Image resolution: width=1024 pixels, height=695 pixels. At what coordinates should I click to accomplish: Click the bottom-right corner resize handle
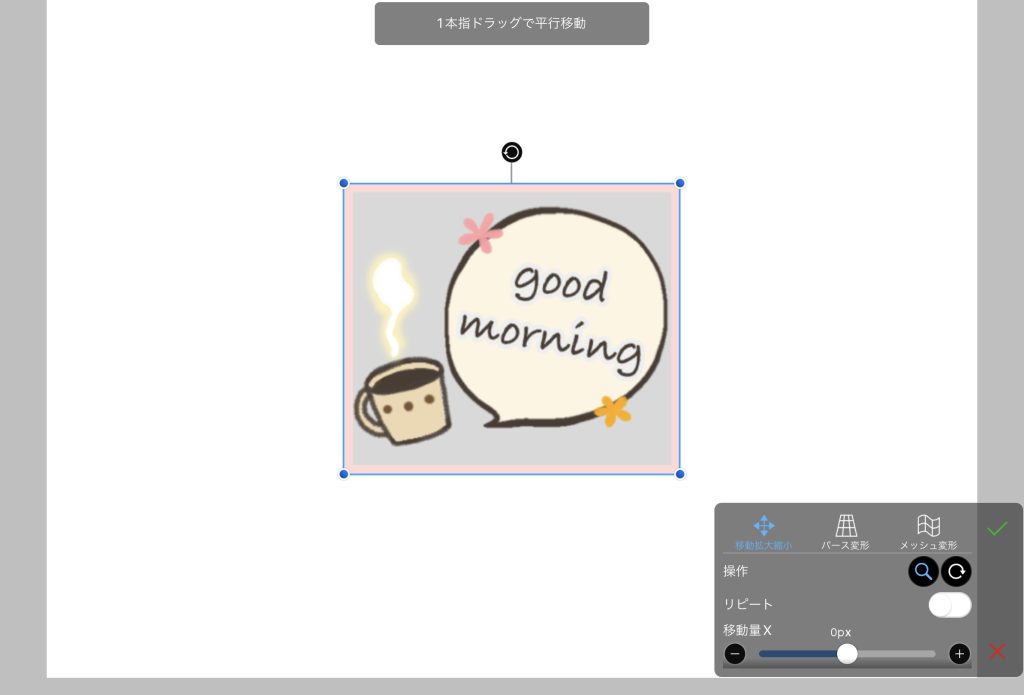pos(680,474)
